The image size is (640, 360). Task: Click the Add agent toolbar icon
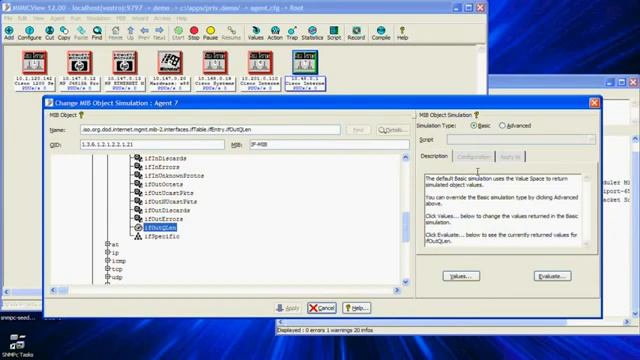9,33
